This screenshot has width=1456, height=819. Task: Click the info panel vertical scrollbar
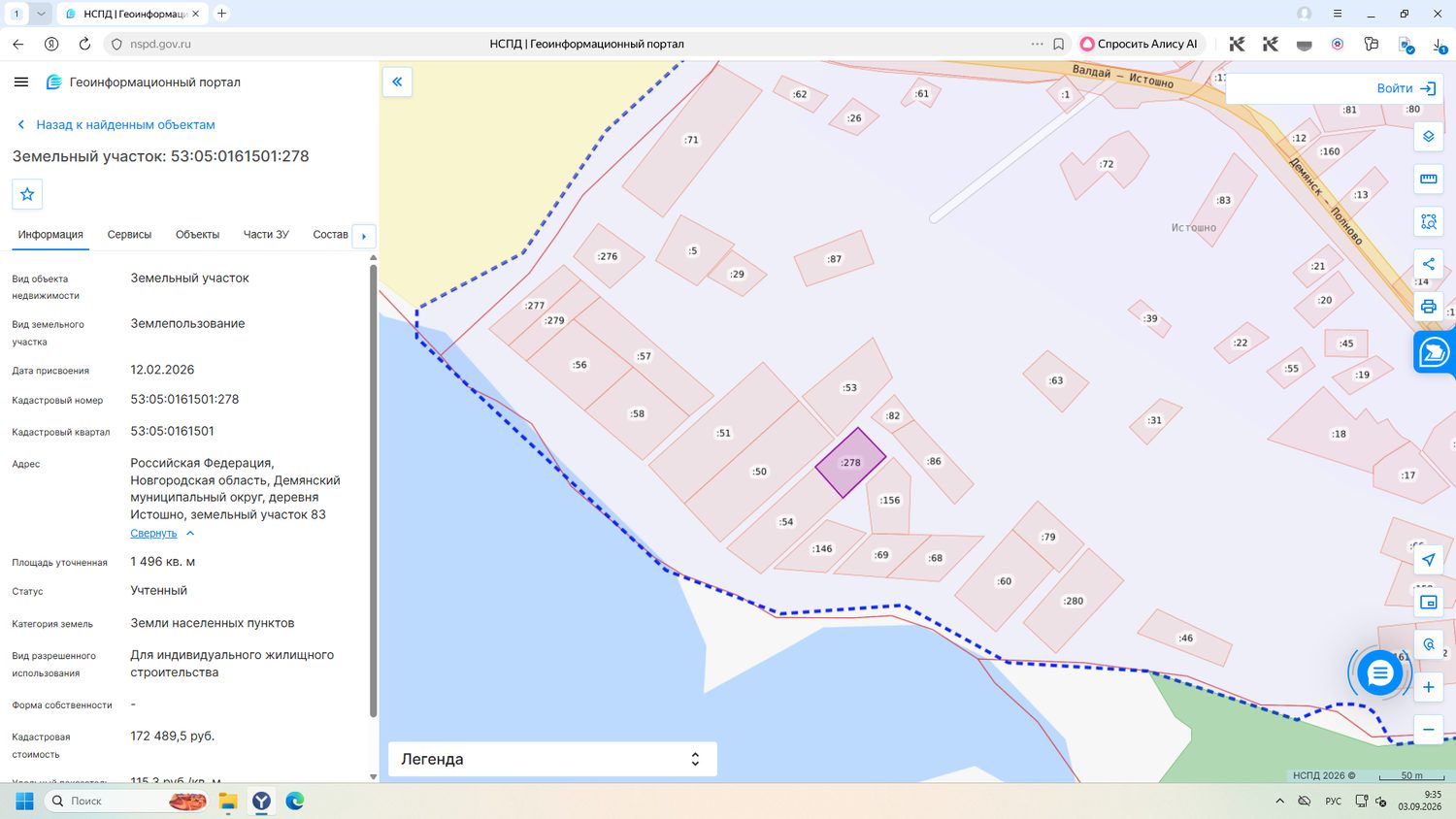374,490
